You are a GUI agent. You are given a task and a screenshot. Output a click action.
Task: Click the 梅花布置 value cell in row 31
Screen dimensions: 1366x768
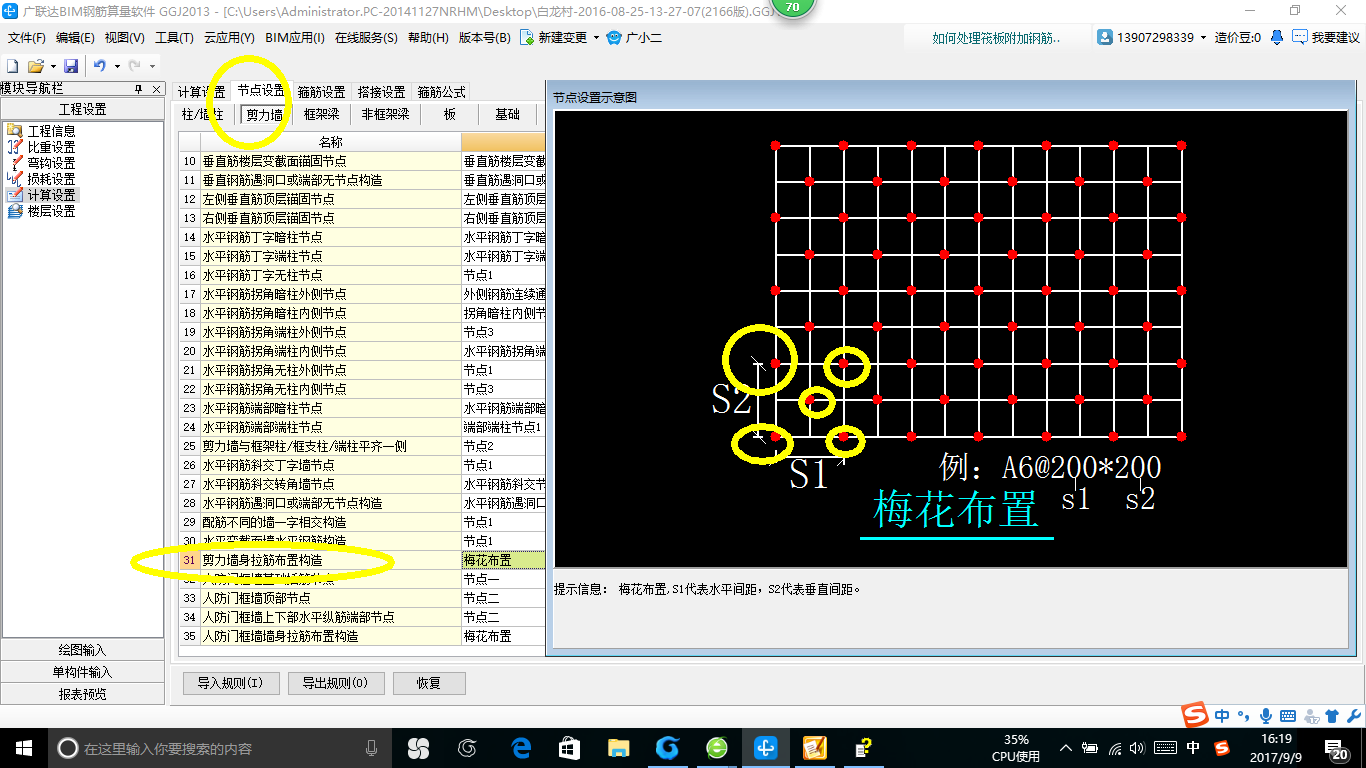pyautogui.click(x=503, y=560)
